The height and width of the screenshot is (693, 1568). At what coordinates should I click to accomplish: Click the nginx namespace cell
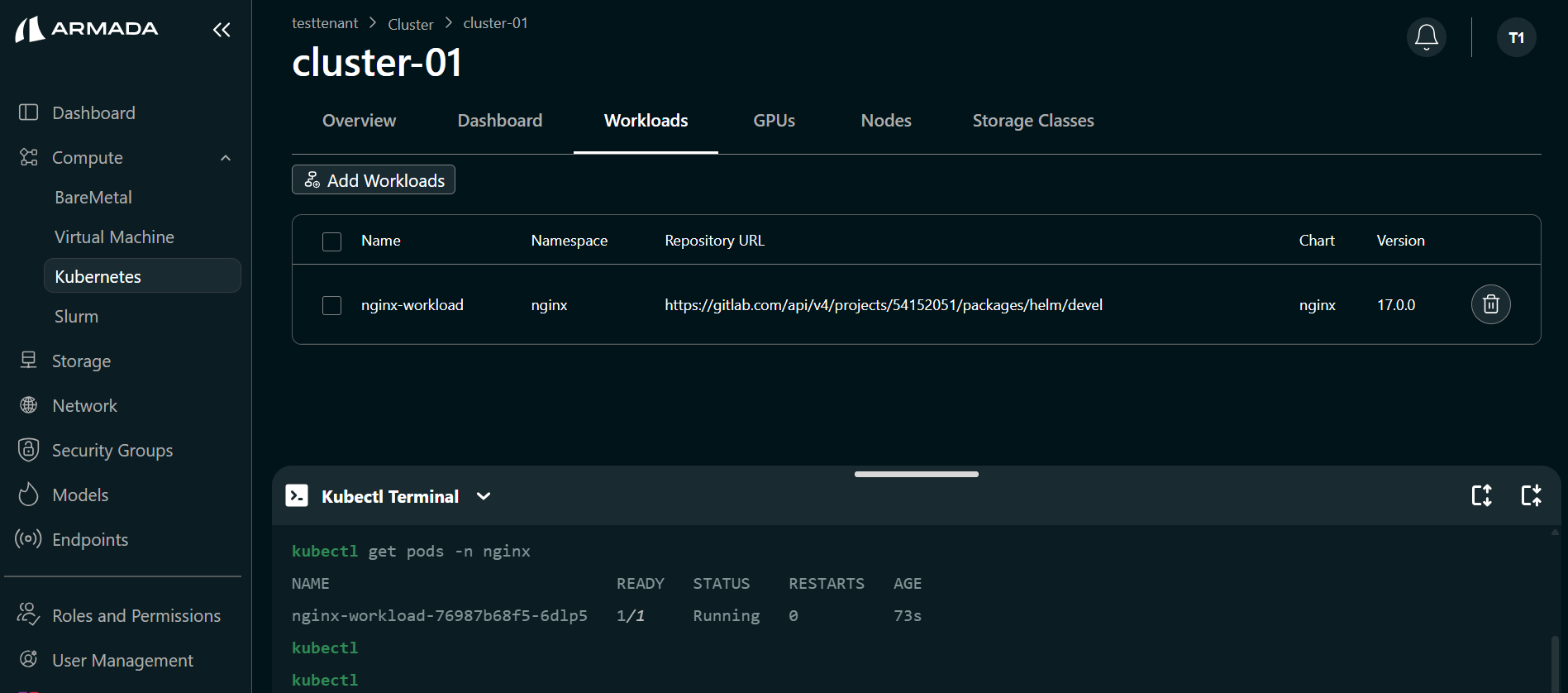click(549, 305)
